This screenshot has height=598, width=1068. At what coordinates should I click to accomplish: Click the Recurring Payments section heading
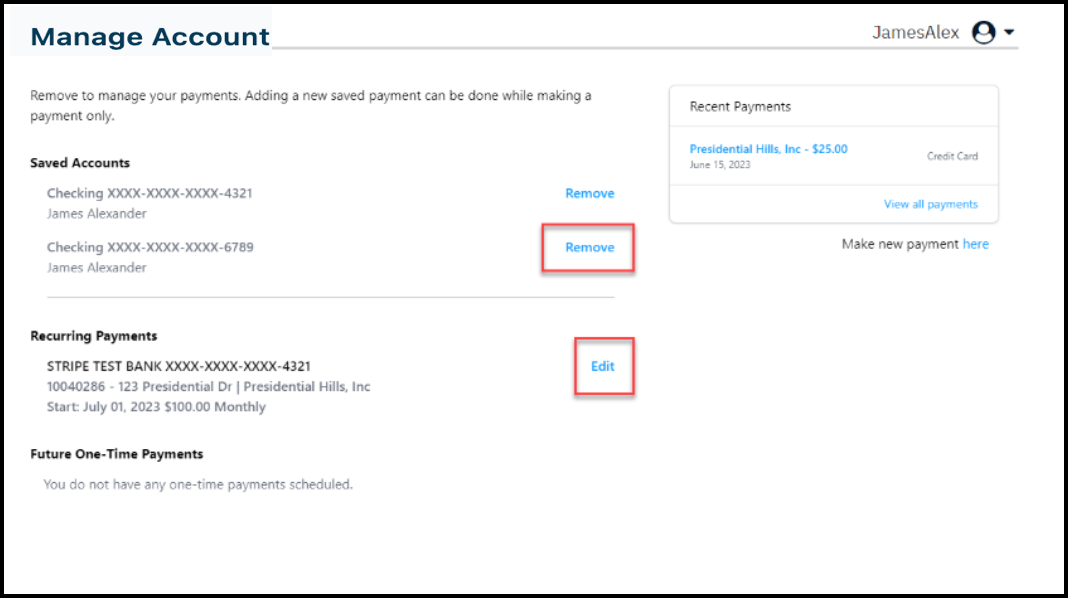pos(93,336)
